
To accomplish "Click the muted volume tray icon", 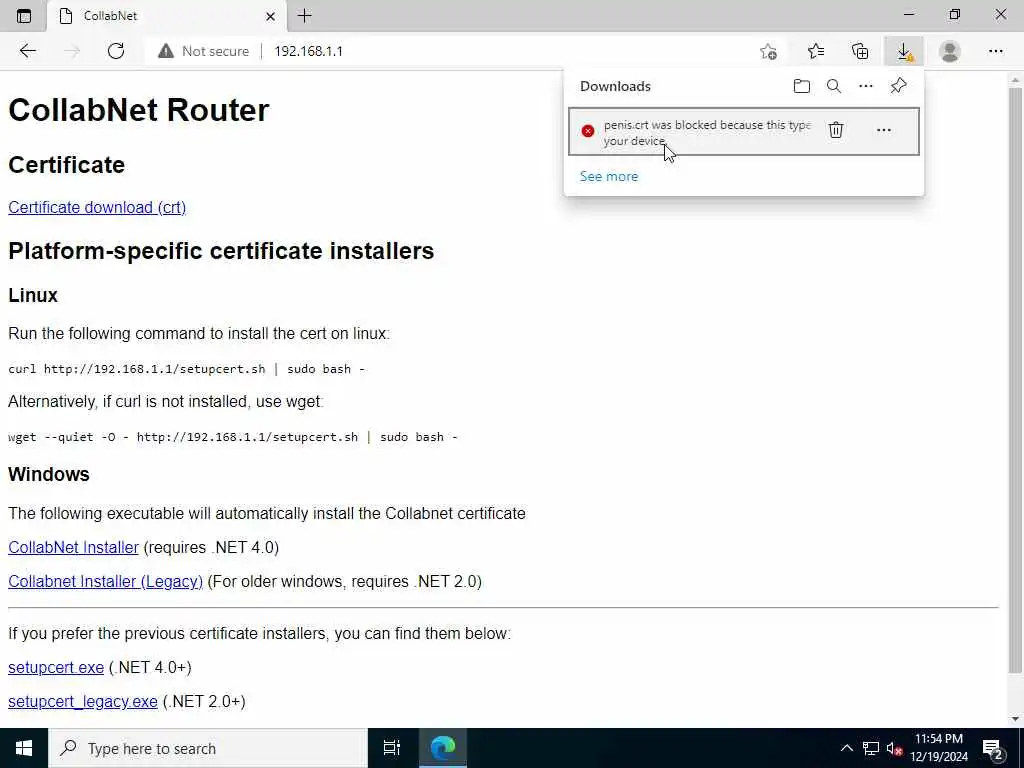I will pos(894,748).
